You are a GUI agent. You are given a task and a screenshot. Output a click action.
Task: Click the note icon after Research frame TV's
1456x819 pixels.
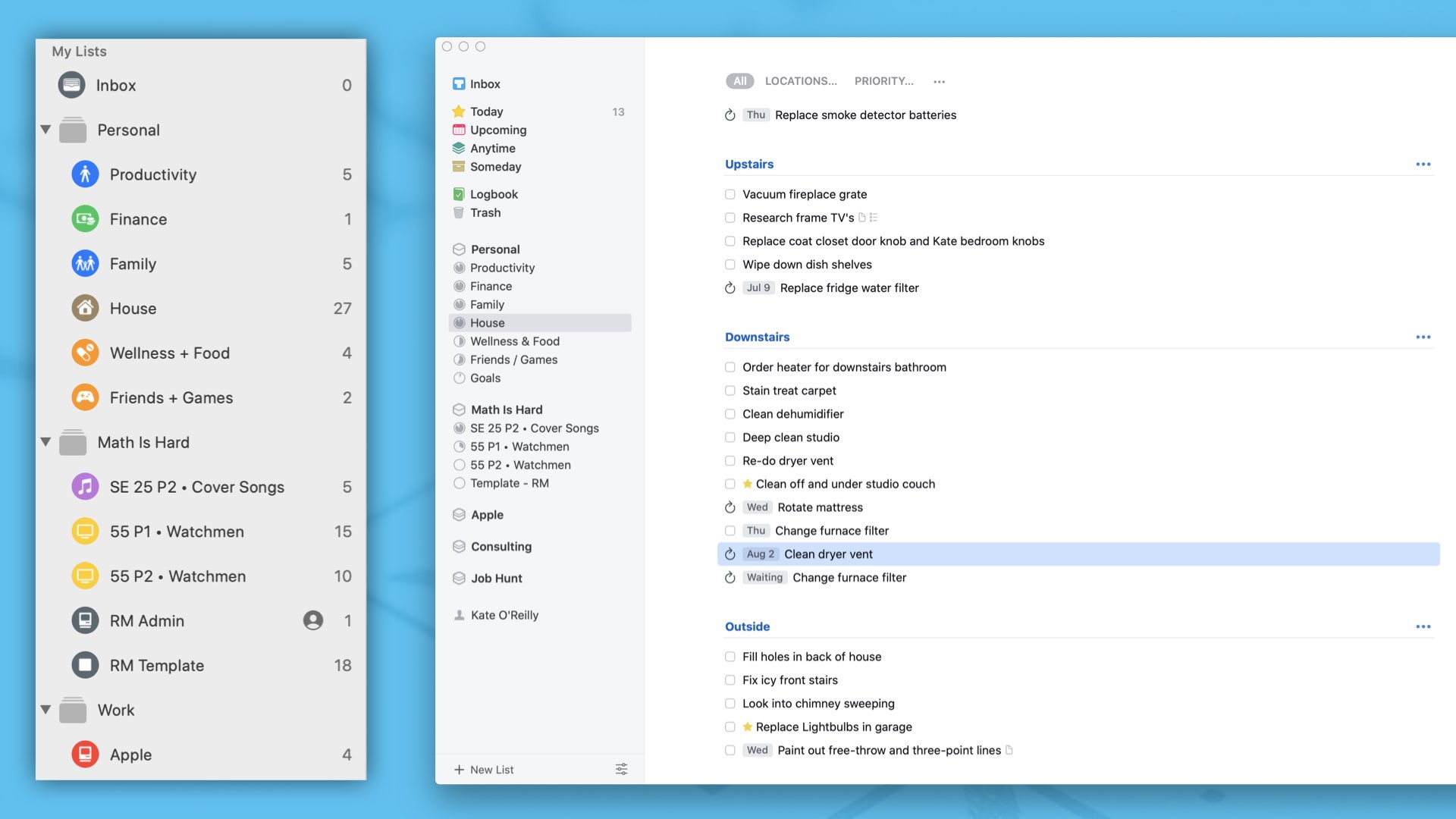[862, 218]
